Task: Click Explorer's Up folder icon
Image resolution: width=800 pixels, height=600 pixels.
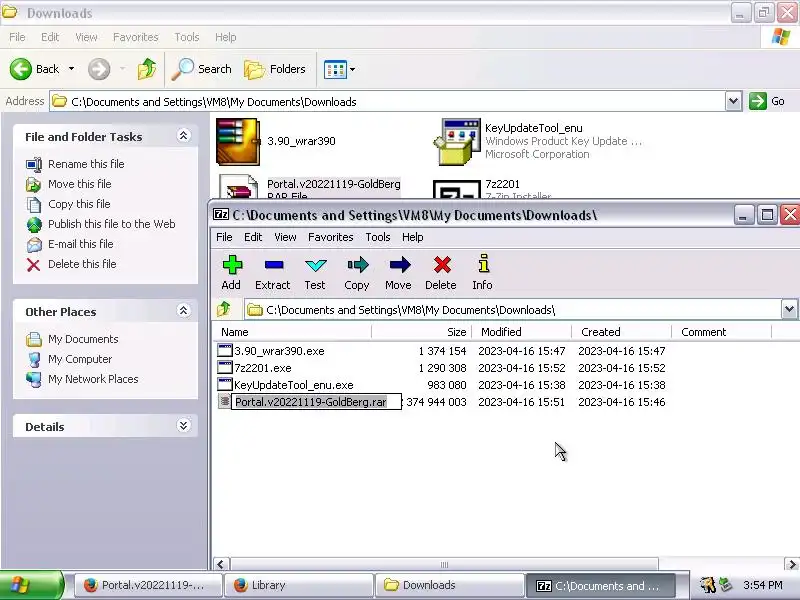Action: tap(147, 68)
